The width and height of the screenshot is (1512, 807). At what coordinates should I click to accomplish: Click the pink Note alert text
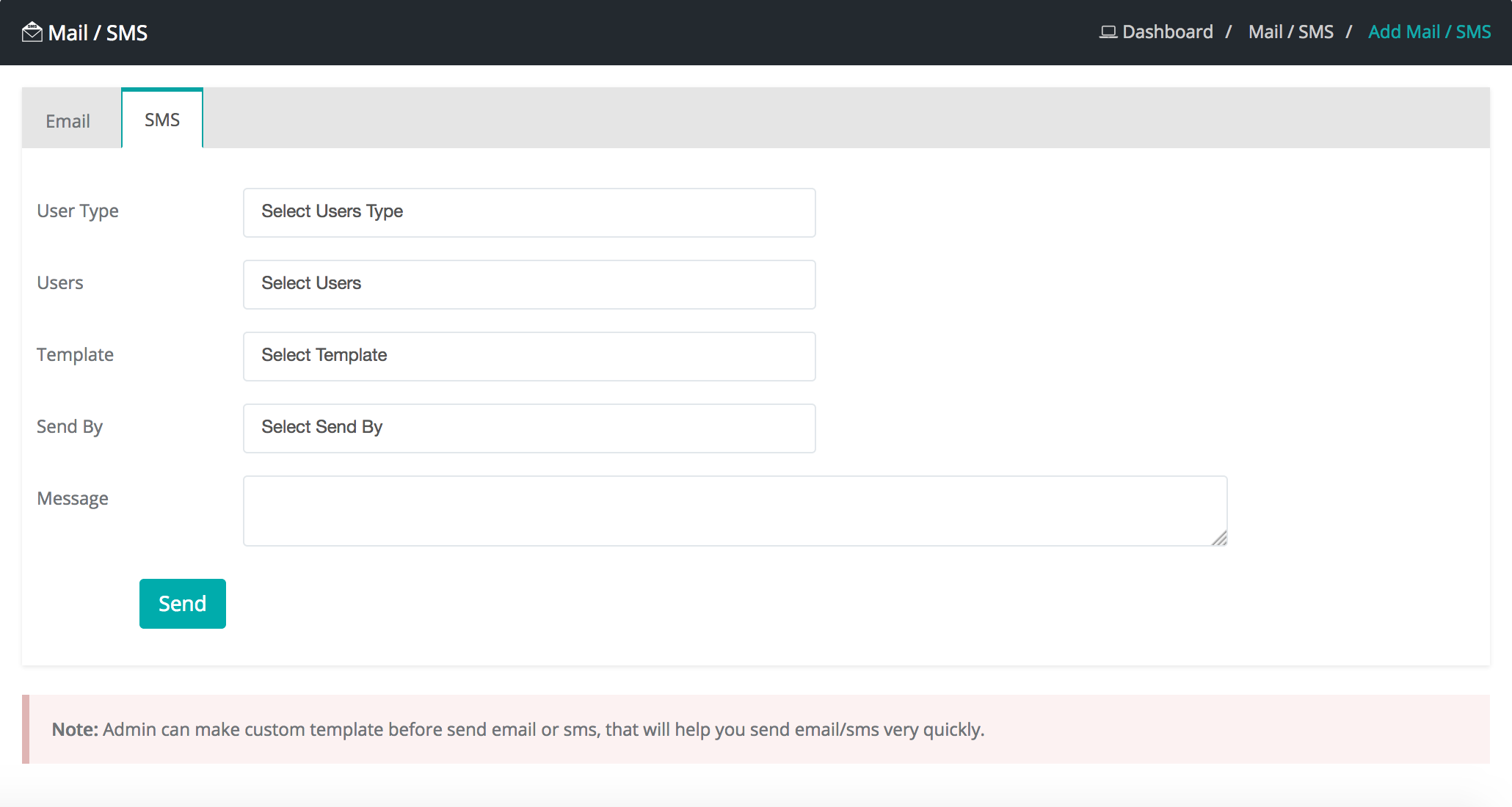[517, 729]
